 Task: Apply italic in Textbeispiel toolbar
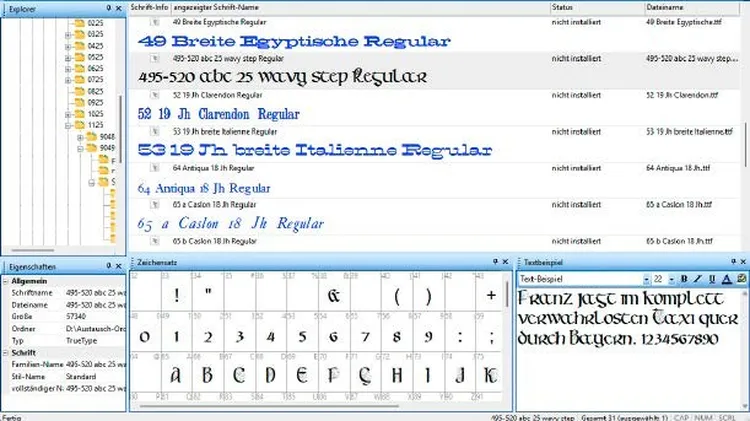coord(699,277)
